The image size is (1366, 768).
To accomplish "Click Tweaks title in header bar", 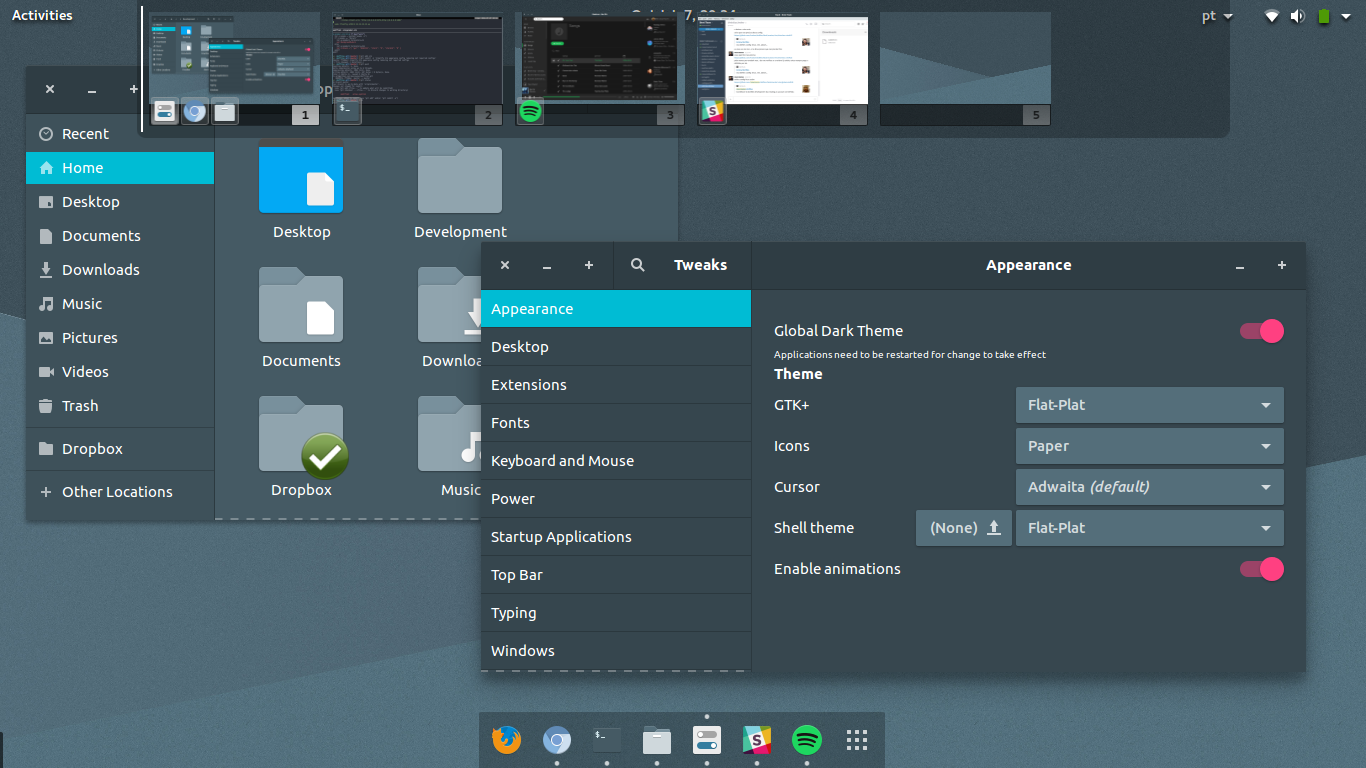I will [x=700, y=265].
